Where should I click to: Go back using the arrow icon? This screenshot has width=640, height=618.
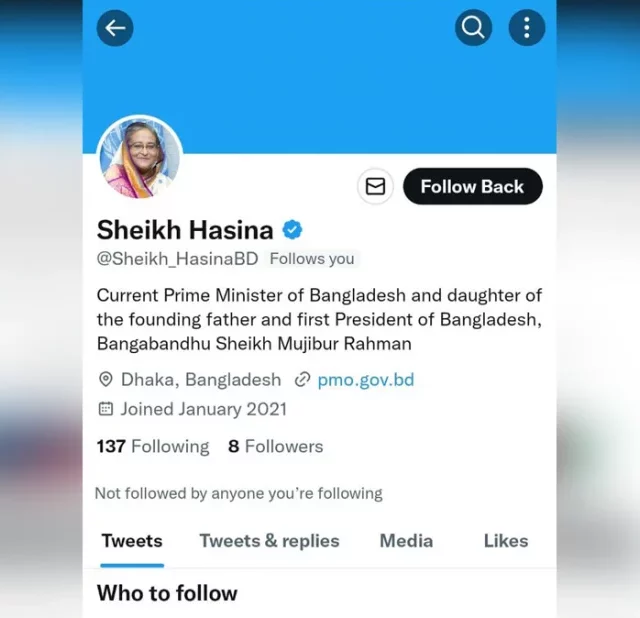pyautogui.click(x=115, y=28)
